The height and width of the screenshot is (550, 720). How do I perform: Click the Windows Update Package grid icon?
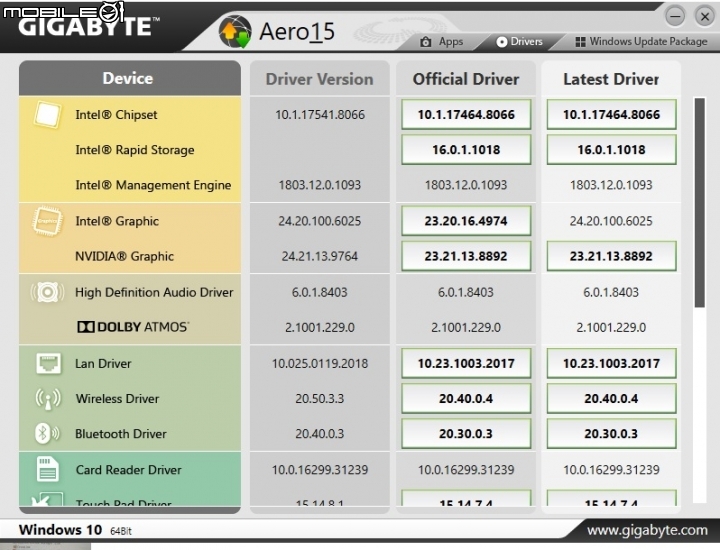pyautogui.click(x=580, y=42)
